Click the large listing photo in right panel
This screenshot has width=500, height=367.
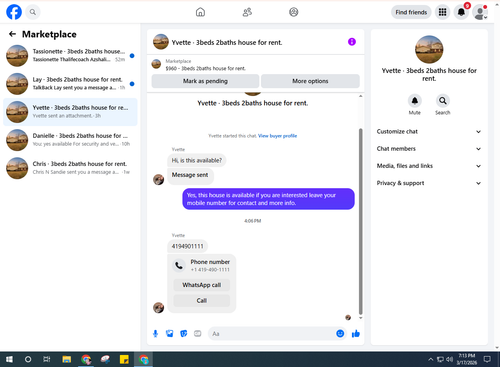tap(429, 49)
